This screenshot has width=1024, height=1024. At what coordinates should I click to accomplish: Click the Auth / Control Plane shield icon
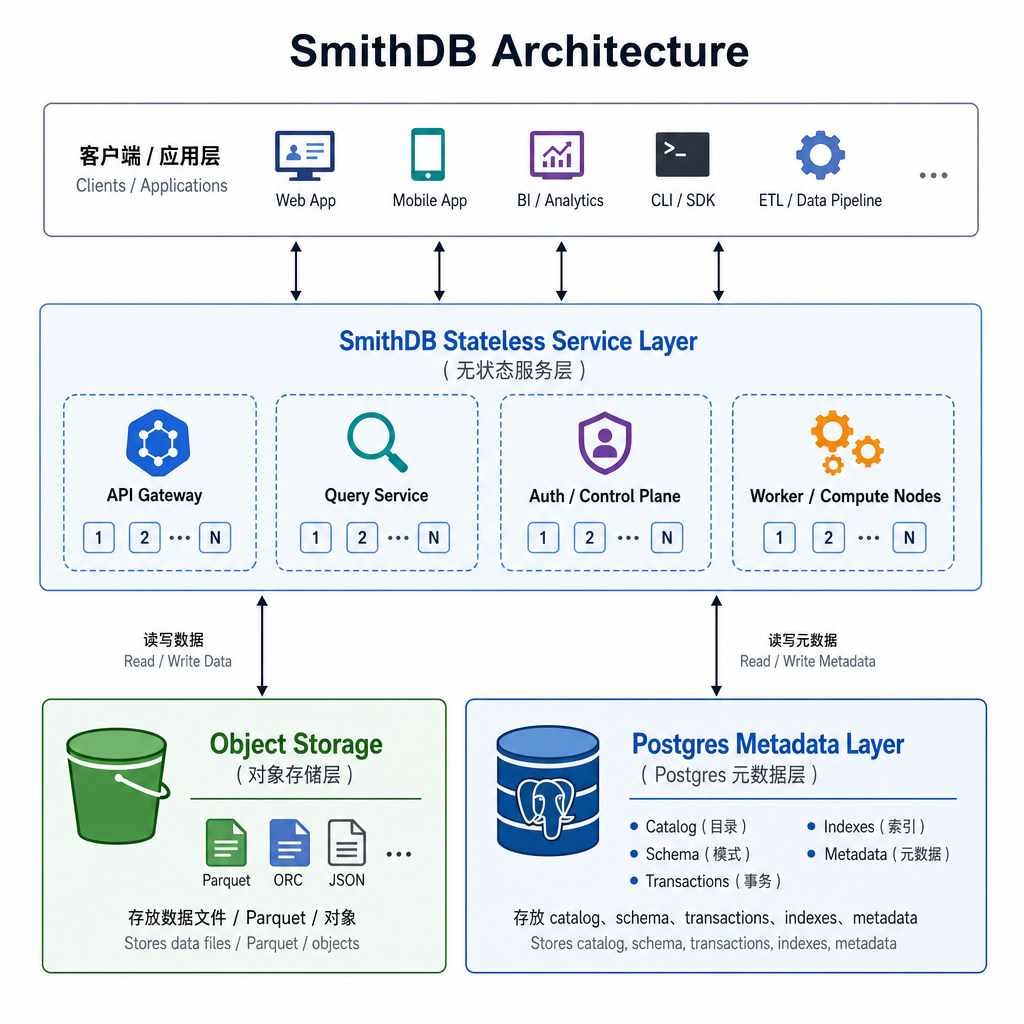[x=605, y=443]
